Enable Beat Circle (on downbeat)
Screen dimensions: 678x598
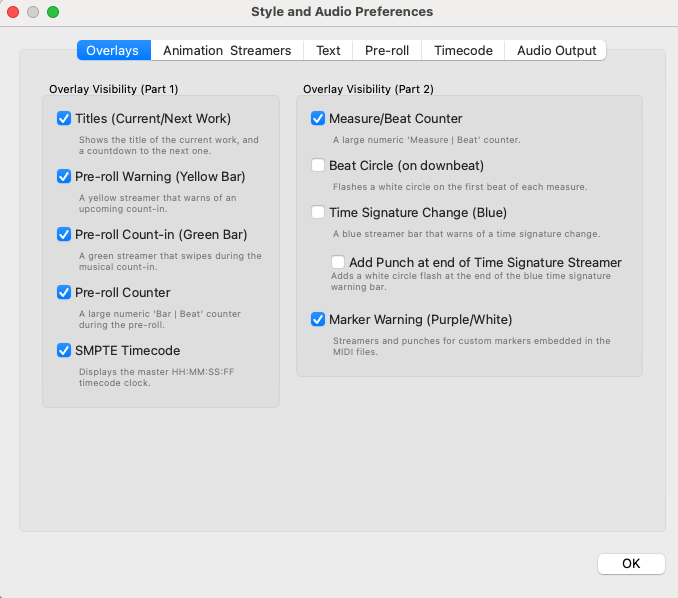[x=318, y=165]
